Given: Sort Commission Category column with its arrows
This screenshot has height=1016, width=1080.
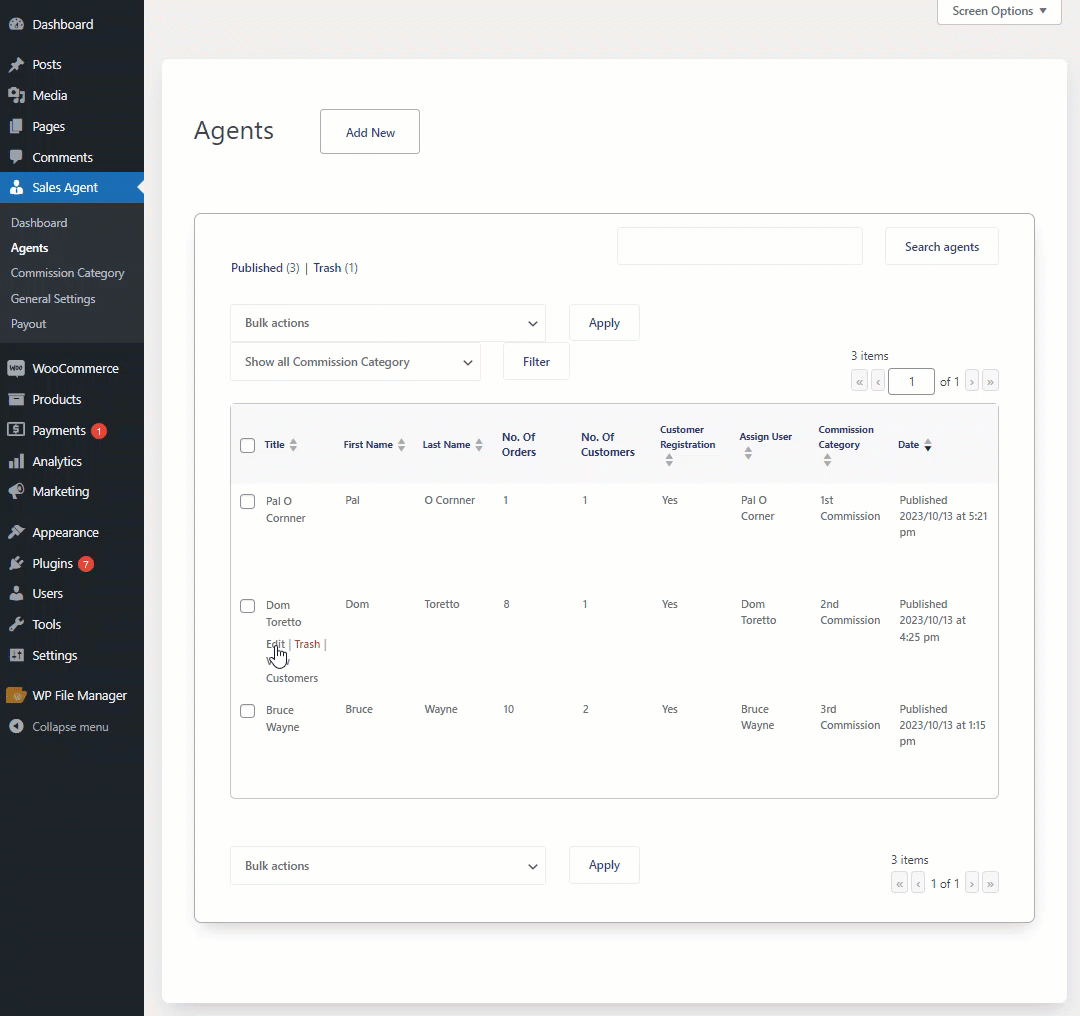Looking at the screenshot, I should (827, 460).
